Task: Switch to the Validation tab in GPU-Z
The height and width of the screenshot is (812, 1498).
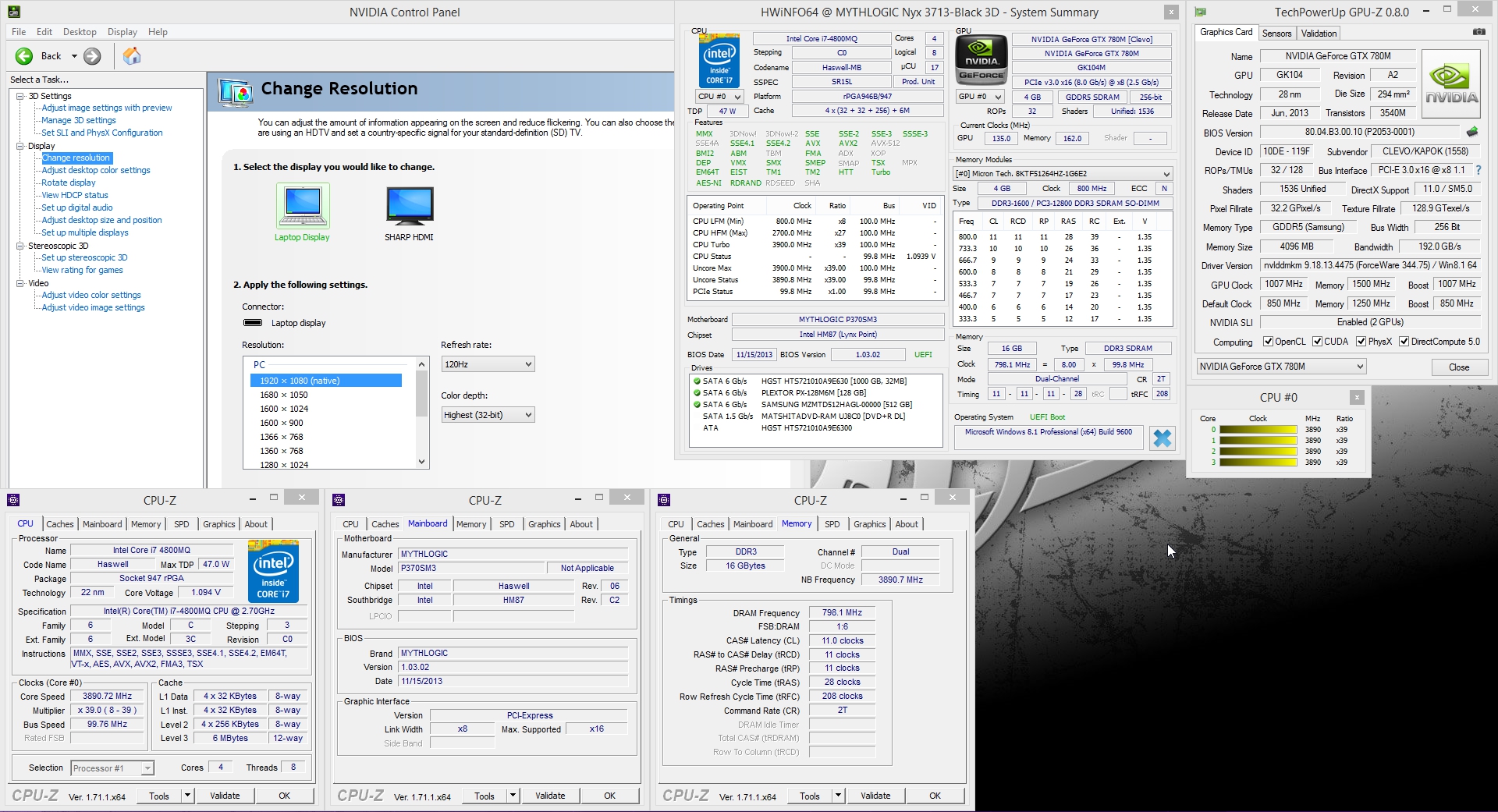Action: pyautogui.click(x=1319, y=33)
